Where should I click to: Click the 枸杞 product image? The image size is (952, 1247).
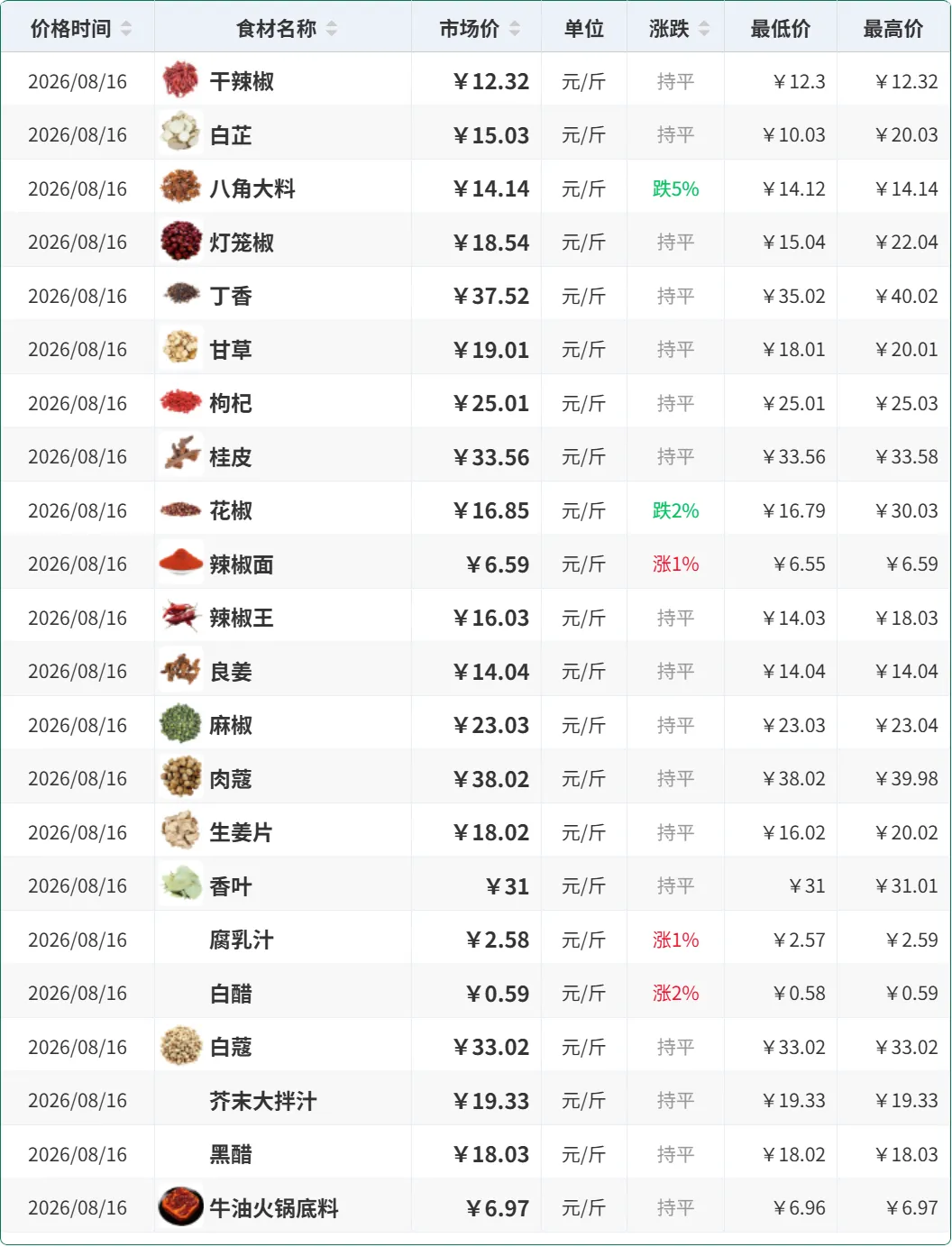pos(180,402)
